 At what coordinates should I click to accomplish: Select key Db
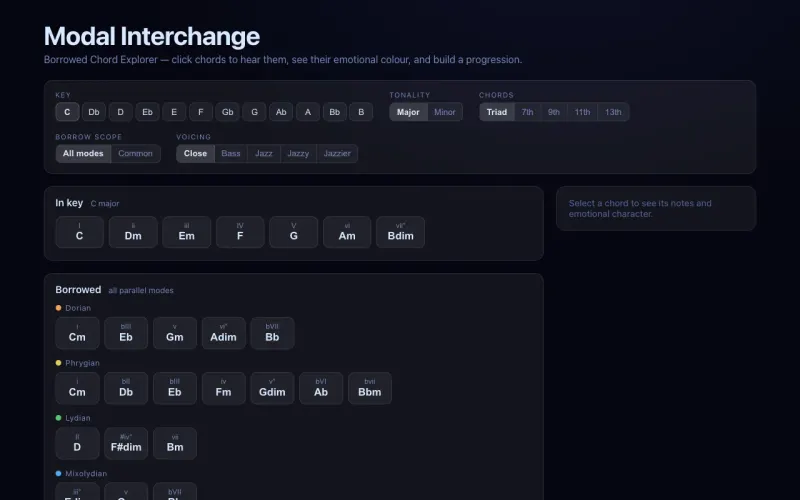[94, 112]
